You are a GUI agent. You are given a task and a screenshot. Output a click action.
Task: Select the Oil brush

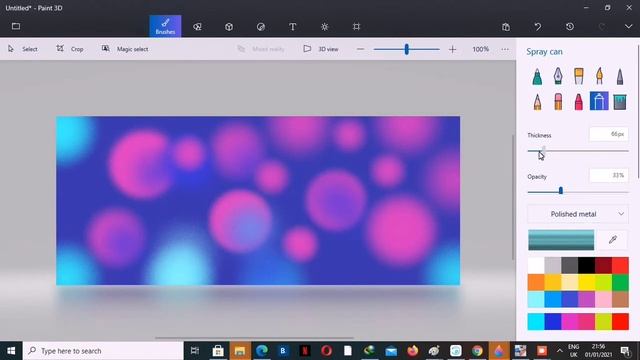(578, 76)
